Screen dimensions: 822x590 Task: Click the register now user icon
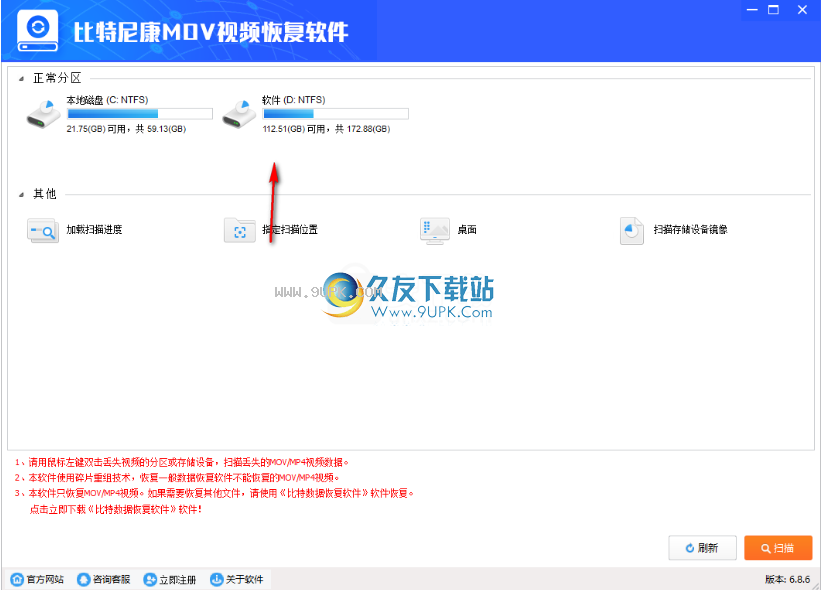pyautogui.click(x=150, y=579)
